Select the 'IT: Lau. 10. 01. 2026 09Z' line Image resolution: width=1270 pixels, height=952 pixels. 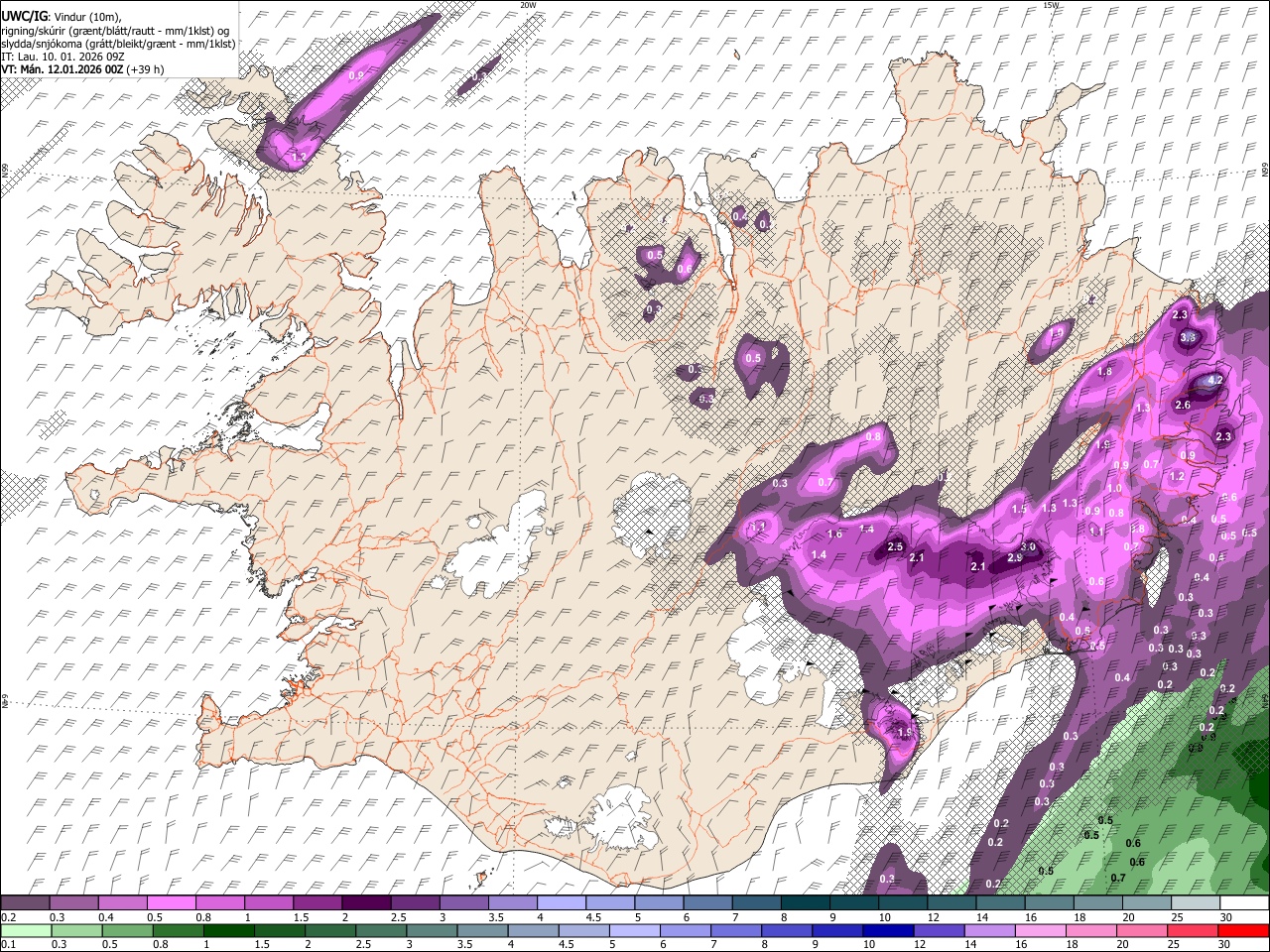click(62, 57)
